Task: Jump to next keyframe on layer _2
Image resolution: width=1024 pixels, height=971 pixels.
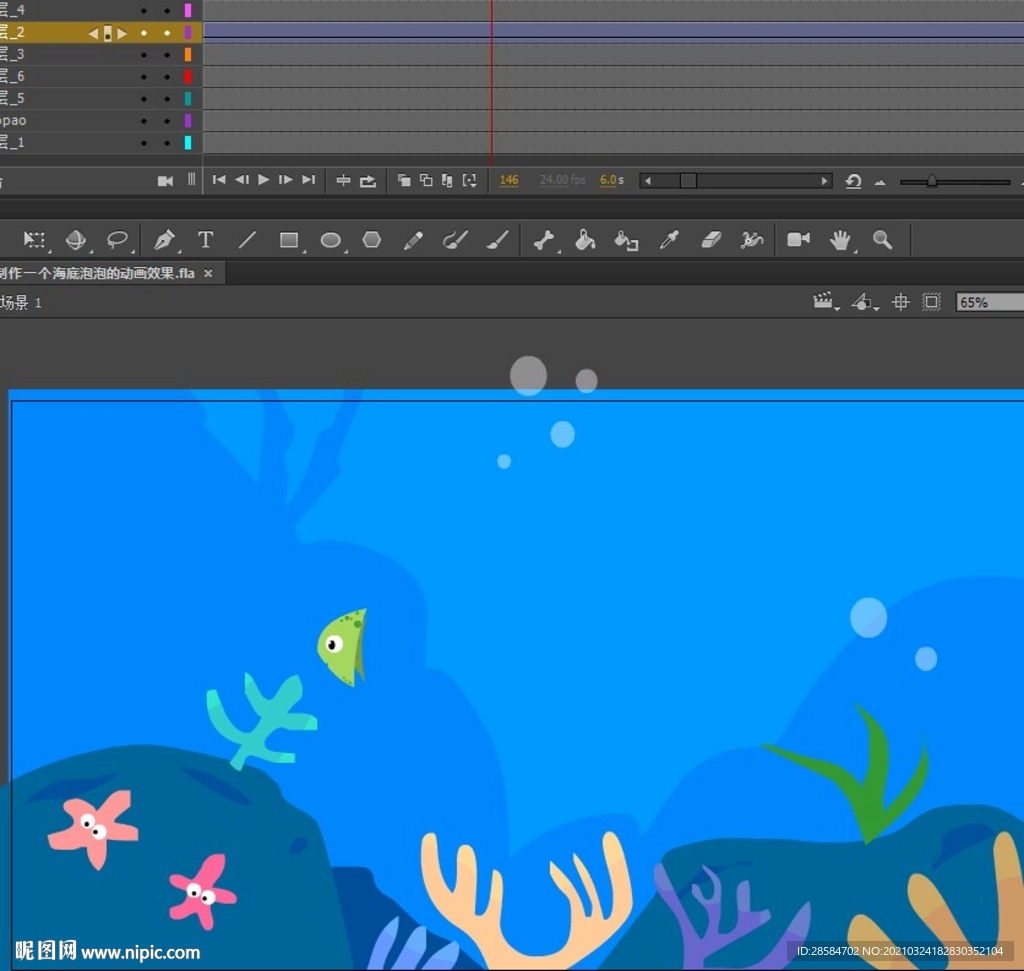Action: 122,33
